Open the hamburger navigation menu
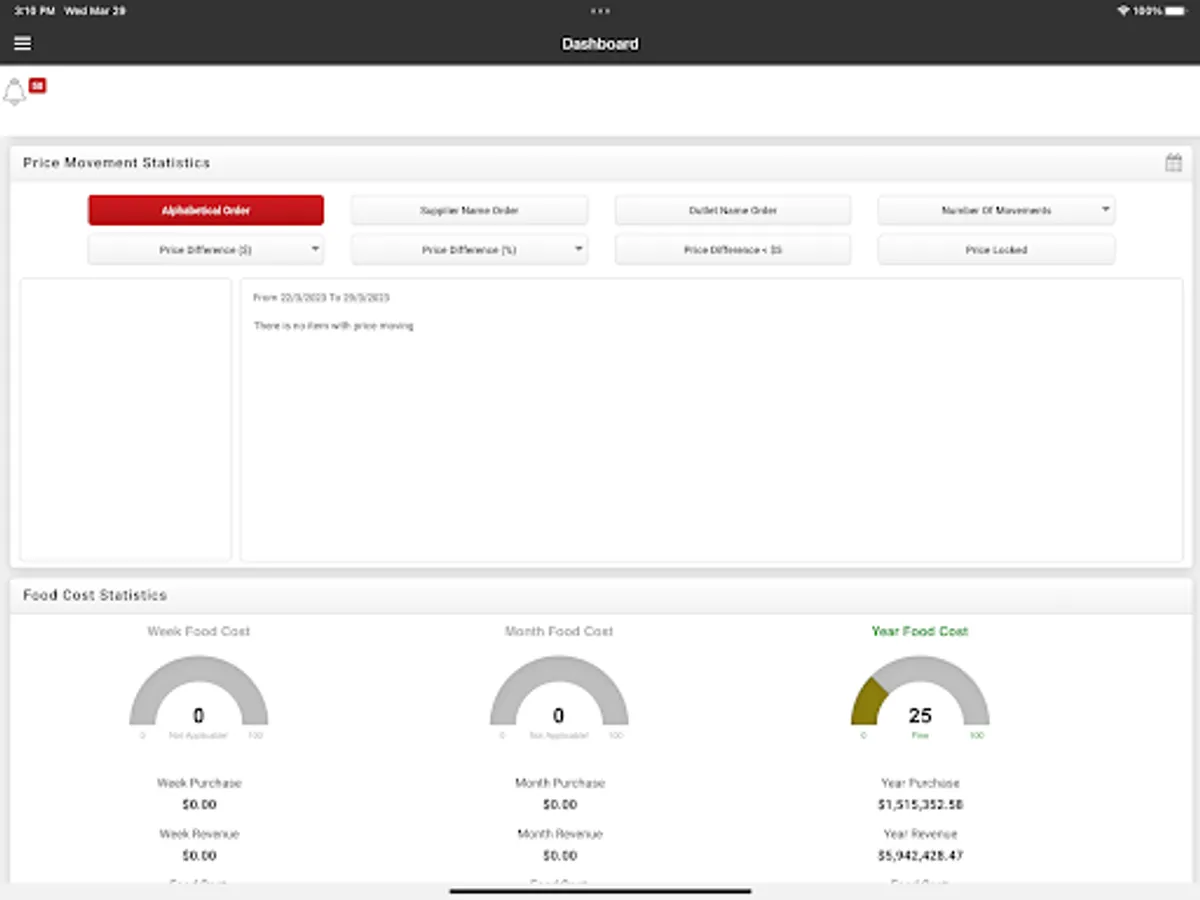The width and height of the screenshot is (1200, 900). pos(23,44)
